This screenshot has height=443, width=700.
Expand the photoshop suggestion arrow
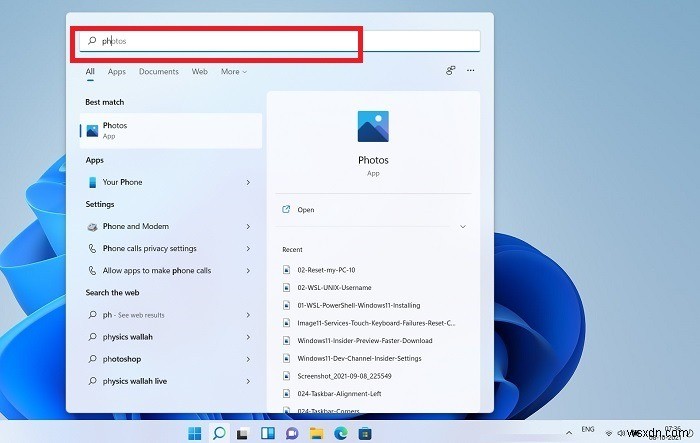click(248, 359)
